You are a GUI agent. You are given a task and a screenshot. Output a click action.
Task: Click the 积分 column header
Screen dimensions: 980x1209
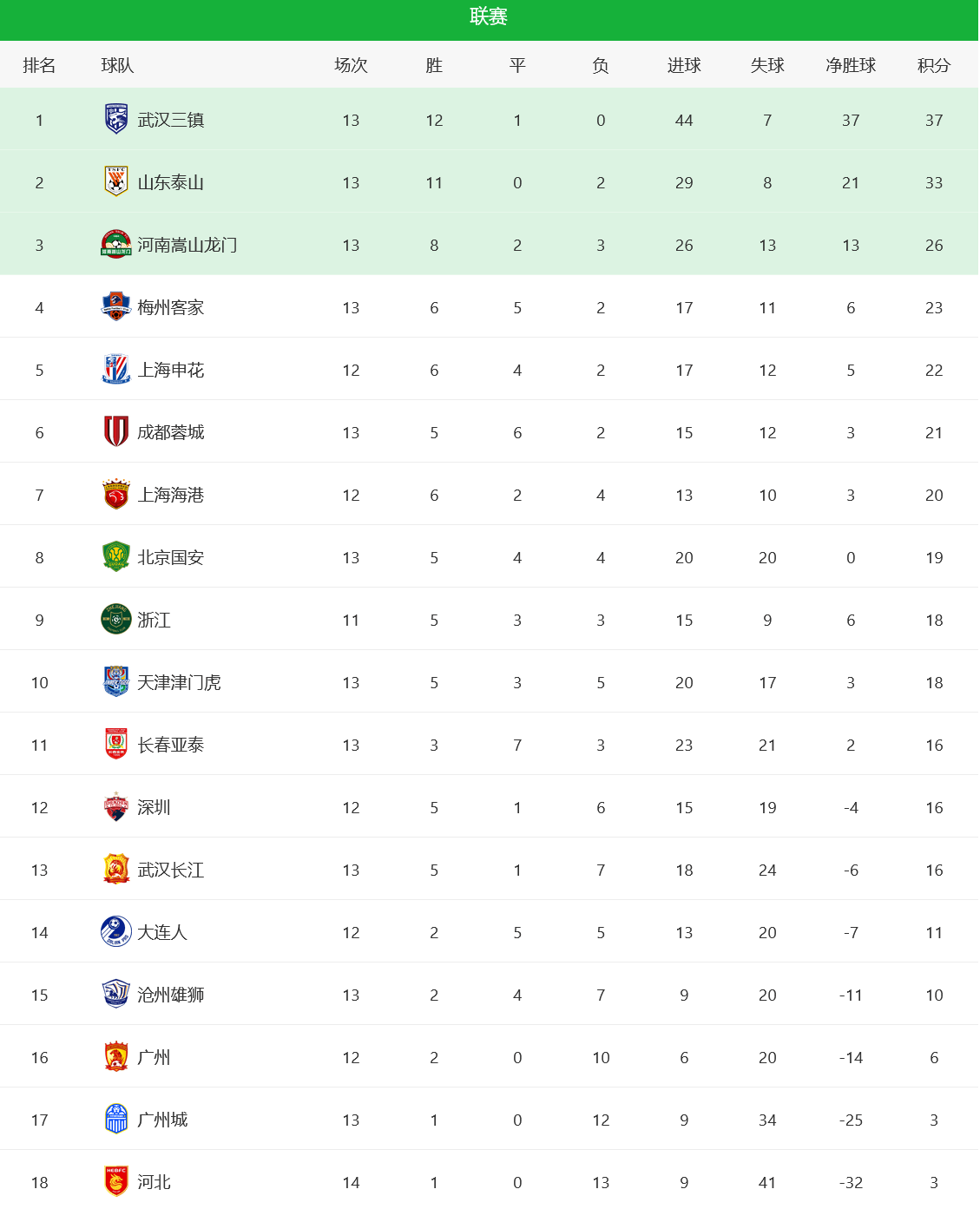934,65
